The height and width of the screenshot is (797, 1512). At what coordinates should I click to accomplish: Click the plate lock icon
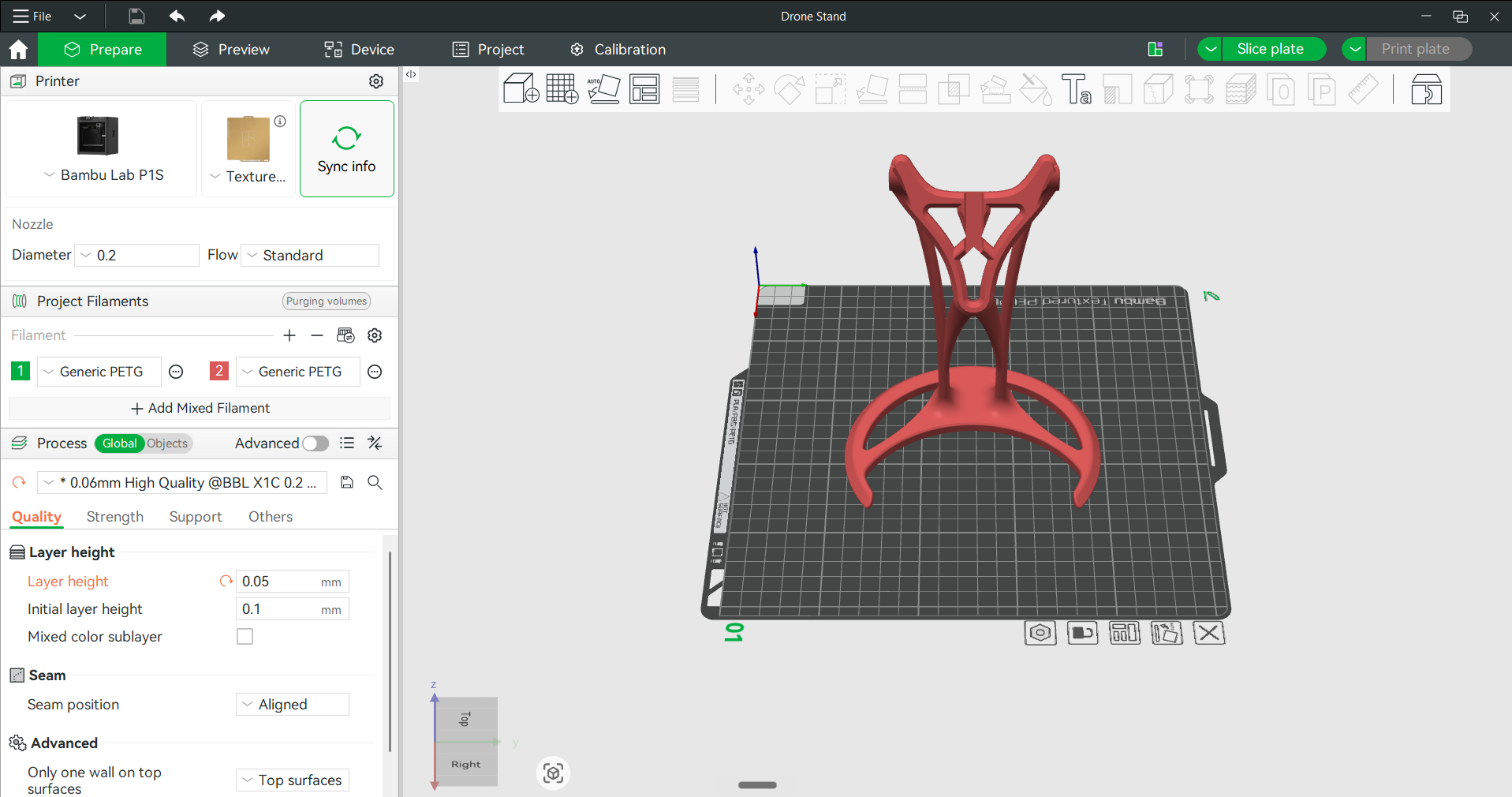coord(1082,633)
